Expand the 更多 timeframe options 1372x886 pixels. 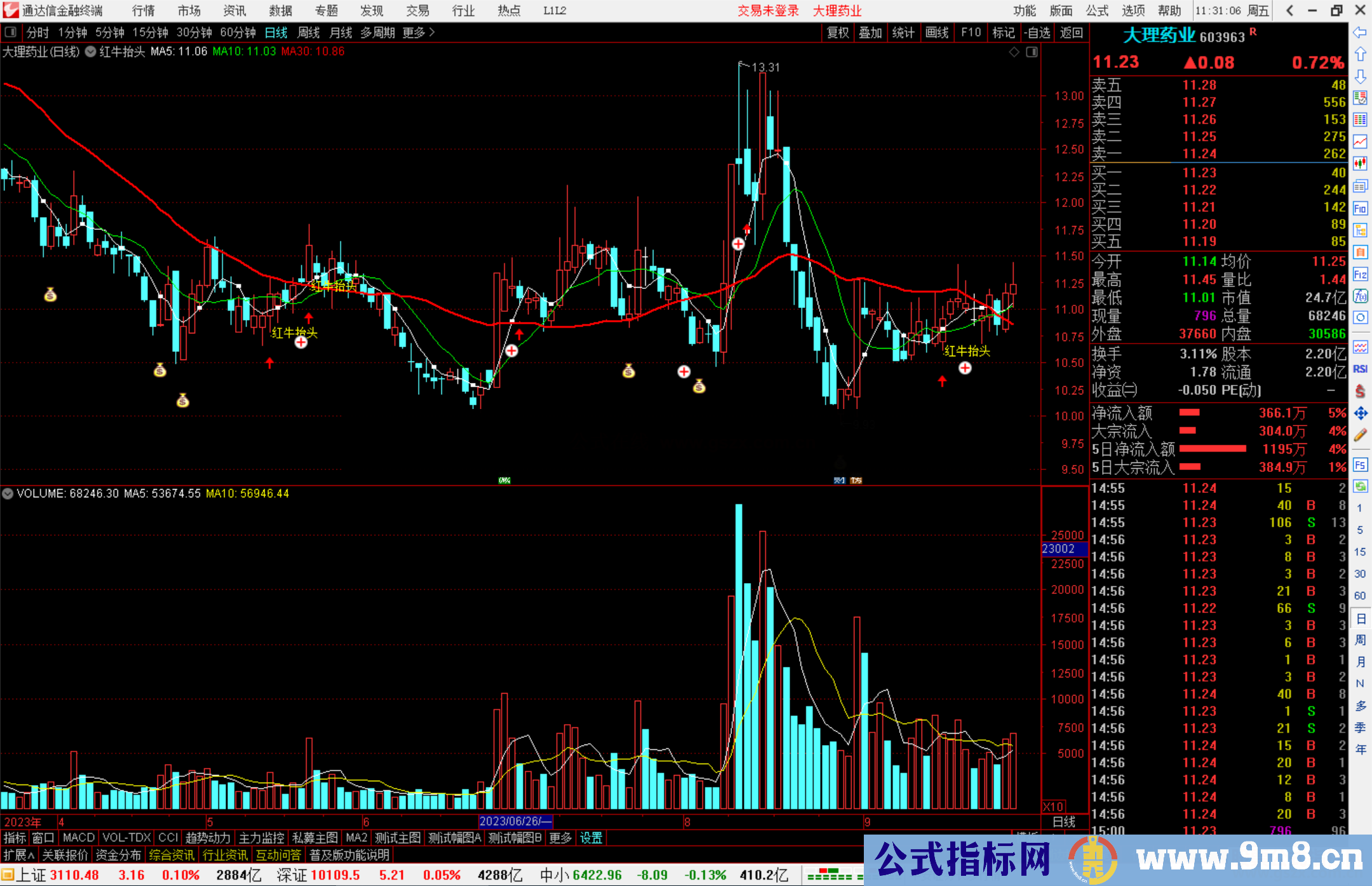click(x=419, y=32)
